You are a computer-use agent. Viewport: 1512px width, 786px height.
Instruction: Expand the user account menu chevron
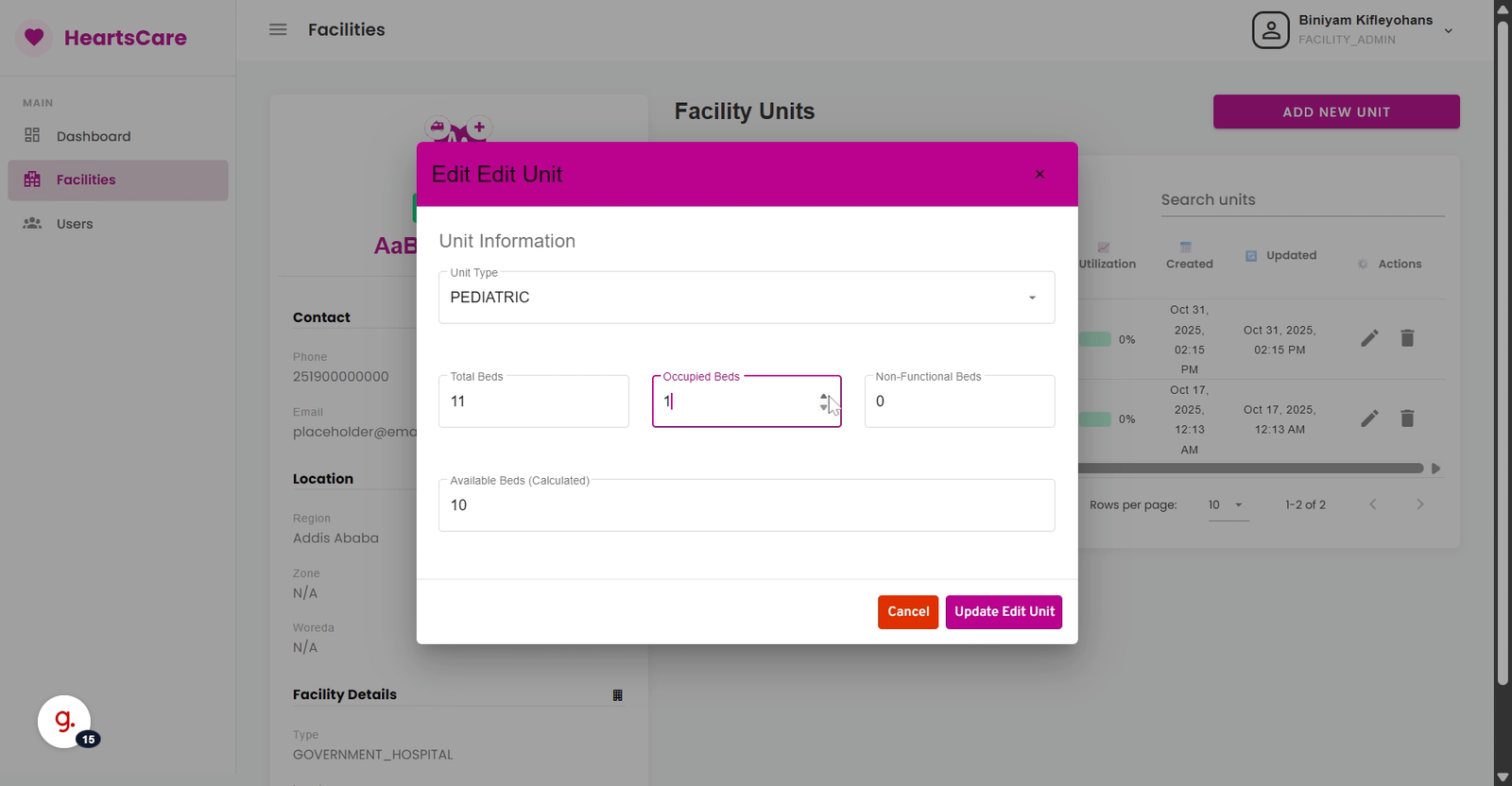1448,31
